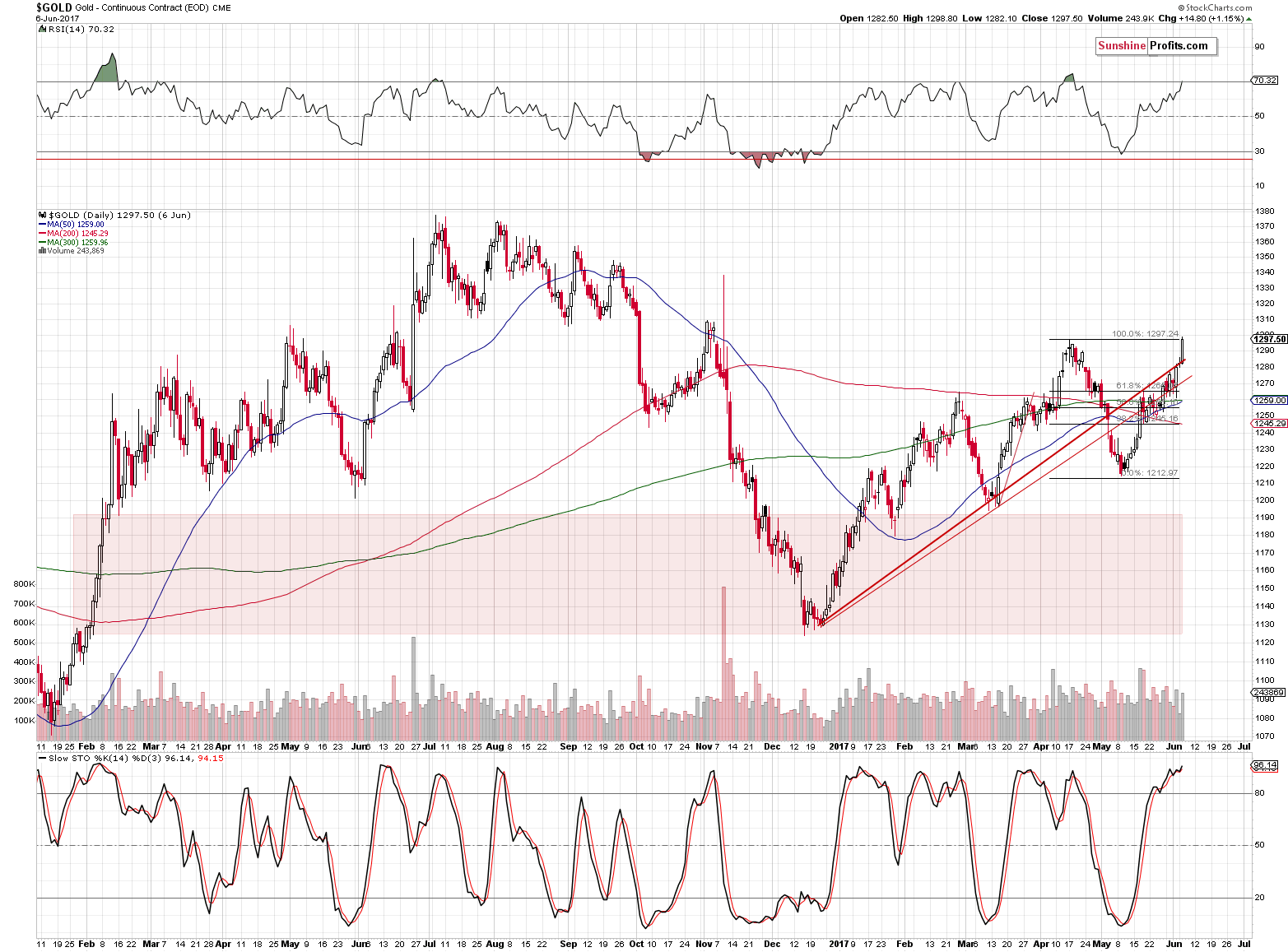
Task: Click the Slow STO legend icon
Action: point(40,758)
